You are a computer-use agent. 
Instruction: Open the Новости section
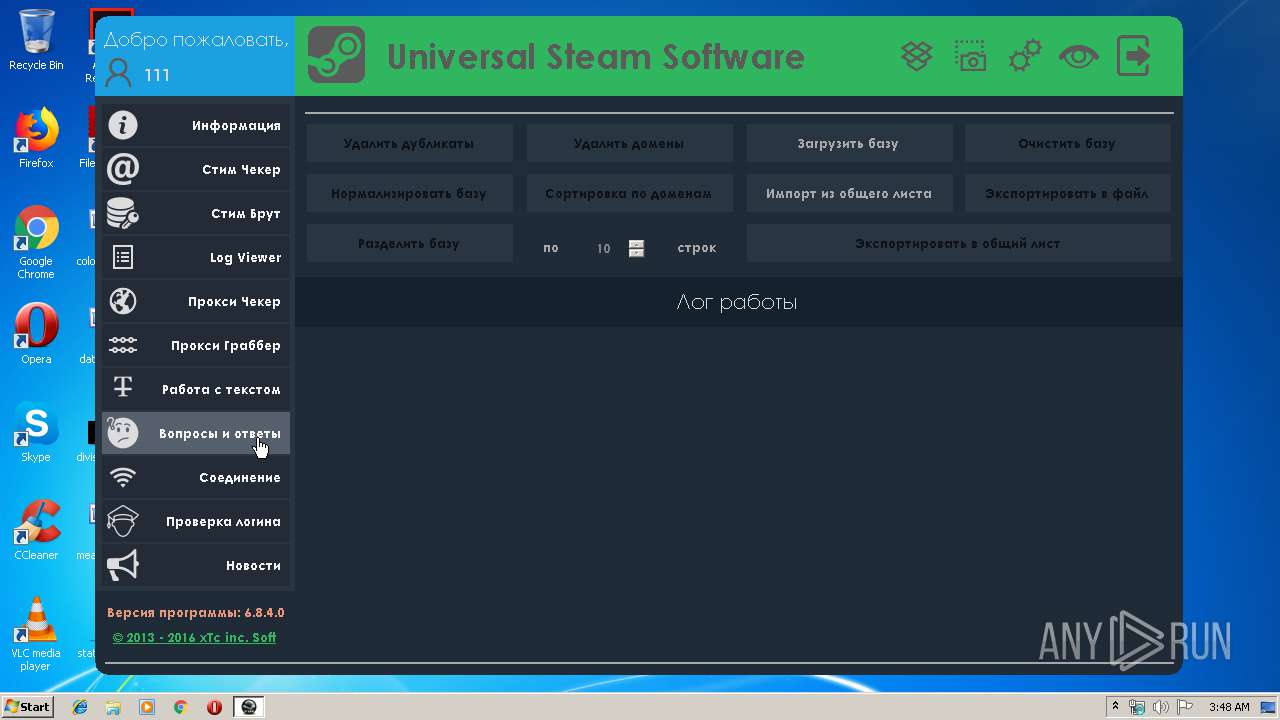pyautogui.click(x=196, y=565)
